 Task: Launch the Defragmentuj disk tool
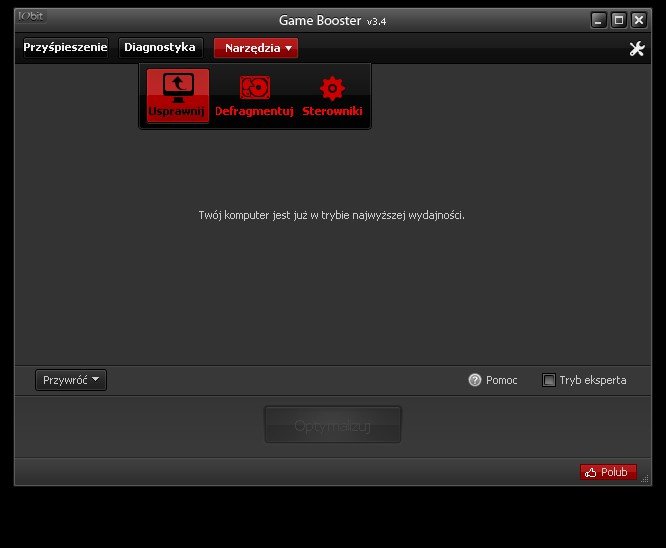click(254, 96)
